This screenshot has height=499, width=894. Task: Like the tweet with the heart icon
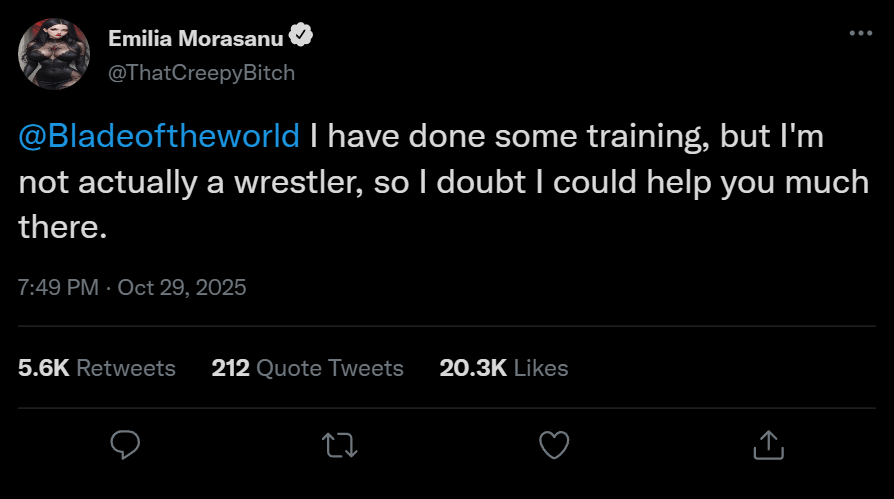tap(554, 445)
